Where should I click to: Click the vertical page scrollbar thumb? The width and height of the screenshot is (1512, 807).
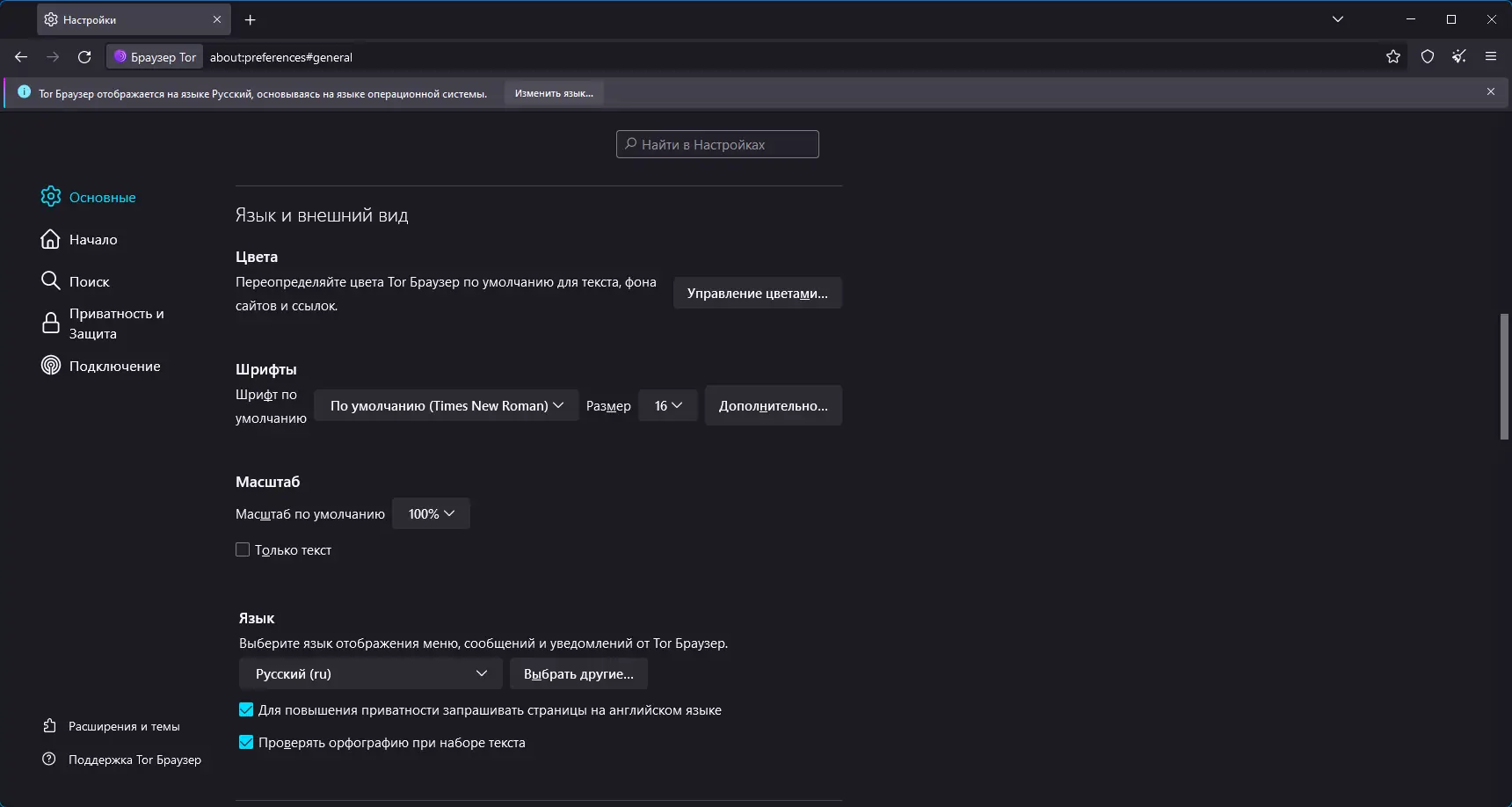point(1504,376)
